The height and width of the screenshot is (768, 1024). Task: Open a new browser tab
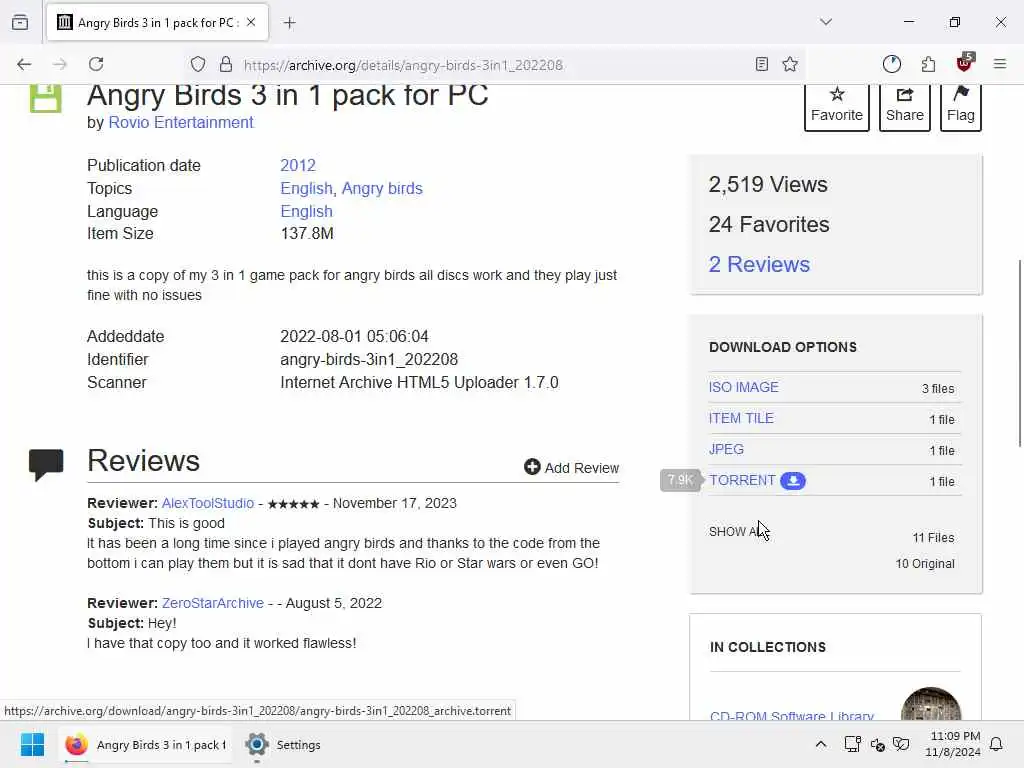(x=290, y=23)
